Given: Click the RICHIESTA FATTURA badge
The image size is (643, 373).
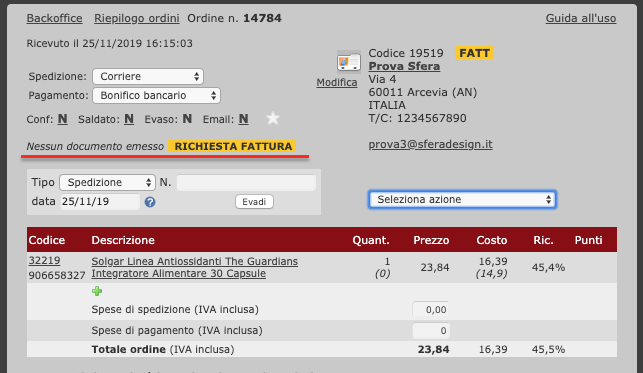Looking at the screenshot, I should [x=233, y=146].
